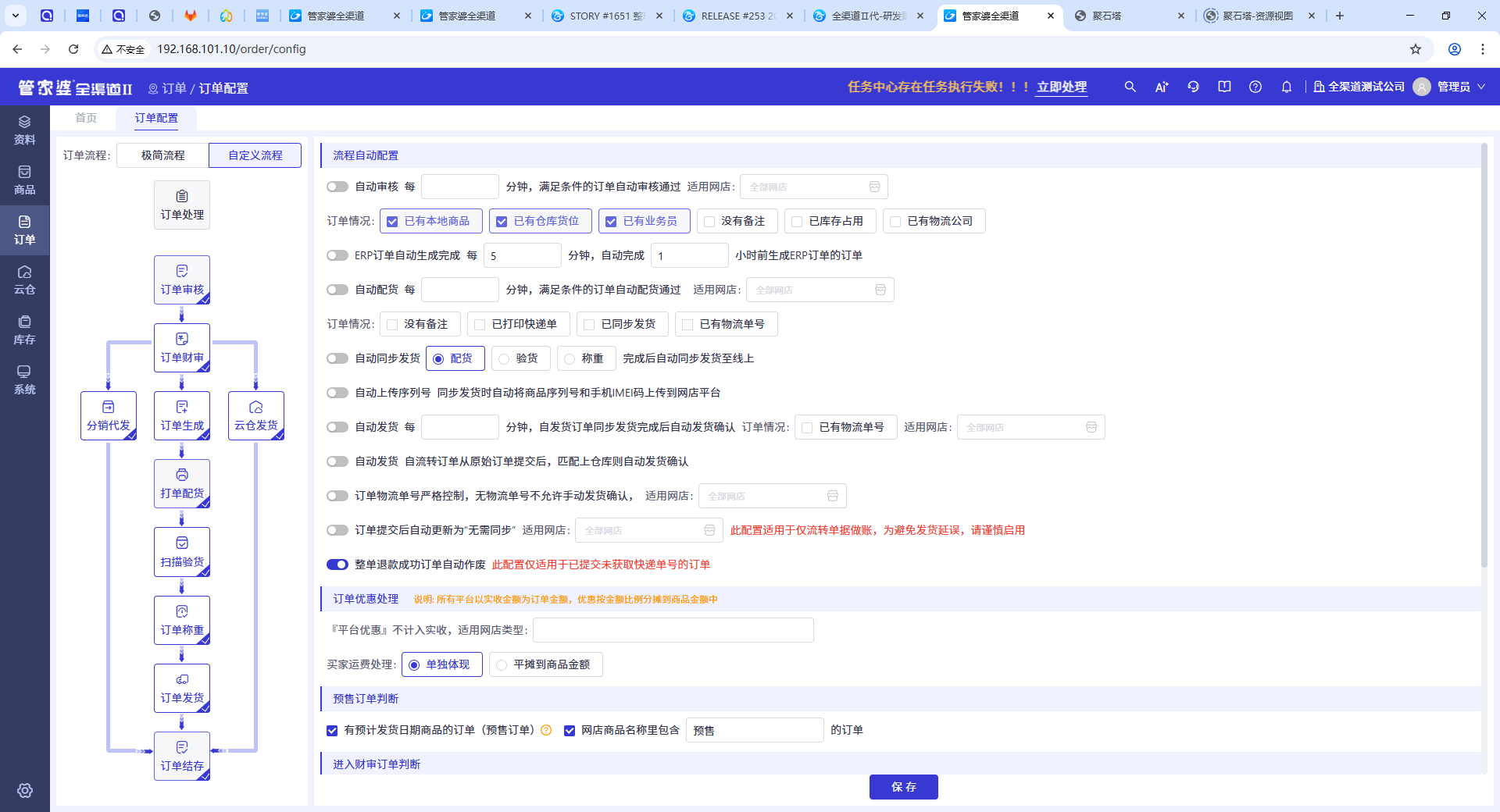Select the 订单审核 flow node
This screenshot has height=812, width=1500.
pyautogui.click(x=182, y=280)
